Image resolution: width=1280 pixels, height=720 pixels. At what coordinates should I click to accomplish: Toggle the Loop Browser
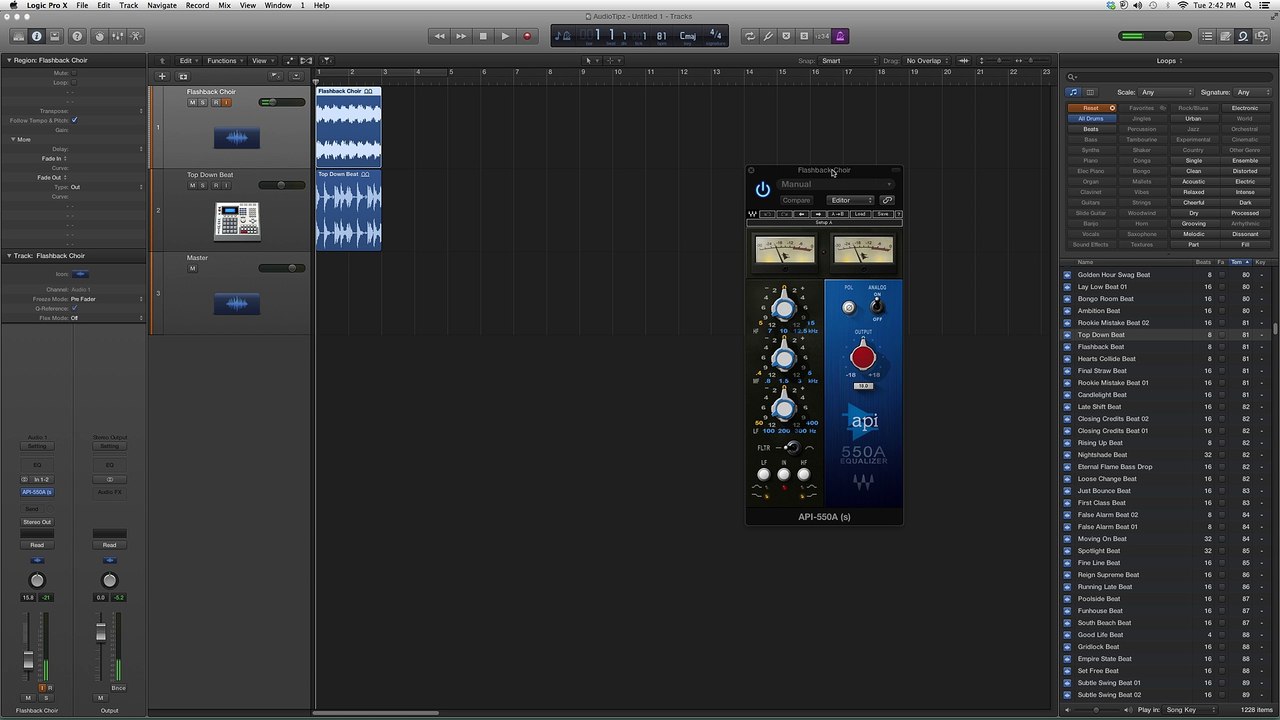1243,36
